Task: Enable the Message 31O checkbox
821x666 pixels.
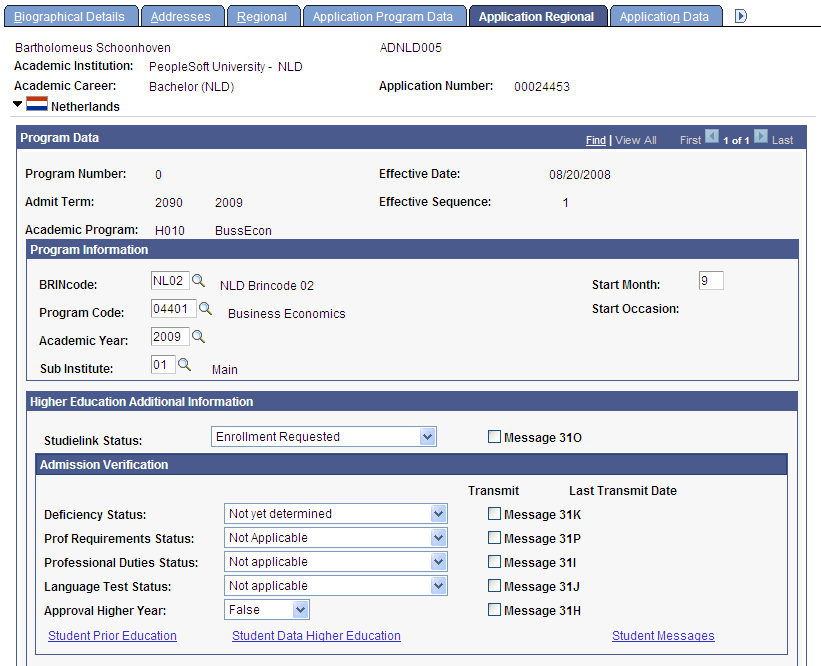Action: [x=494, y=436]
